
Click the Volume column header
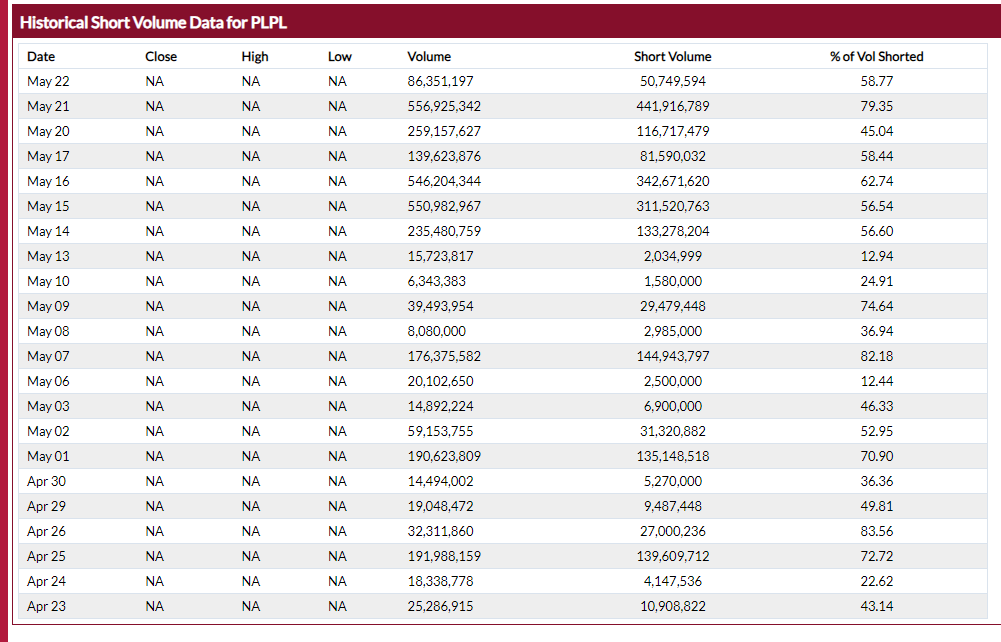429,56
